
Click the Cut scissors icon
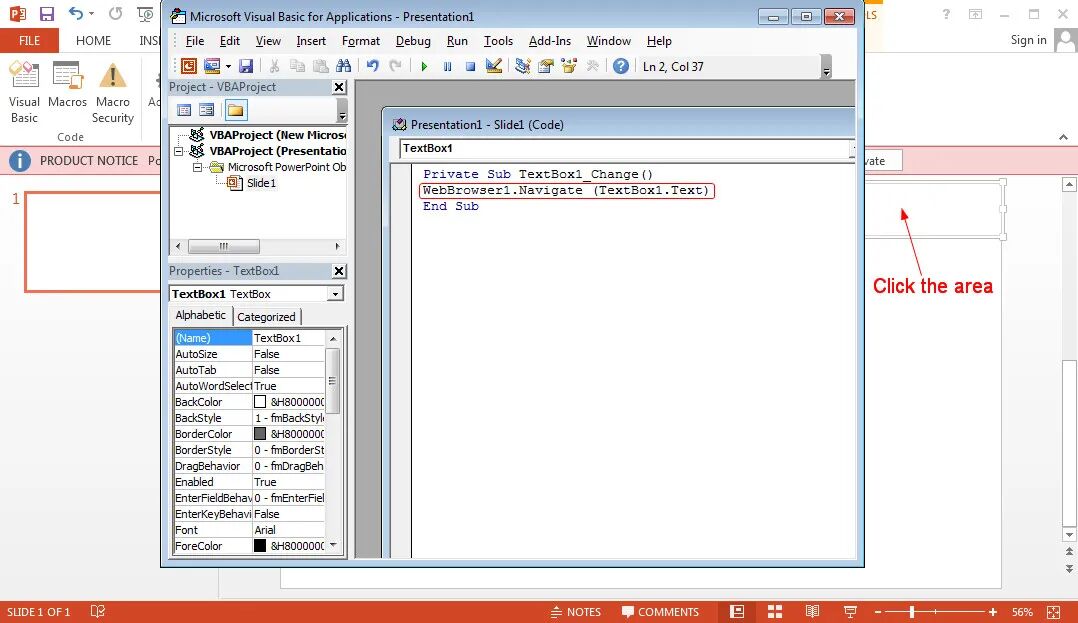[274, 66]
